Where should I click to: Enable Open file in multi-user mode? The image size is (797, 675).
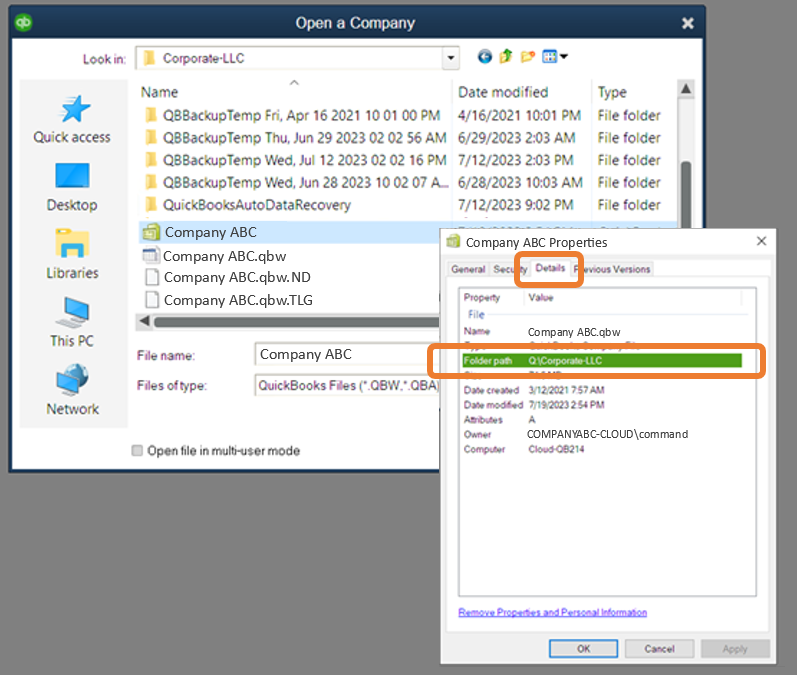(x=137, y=451)
